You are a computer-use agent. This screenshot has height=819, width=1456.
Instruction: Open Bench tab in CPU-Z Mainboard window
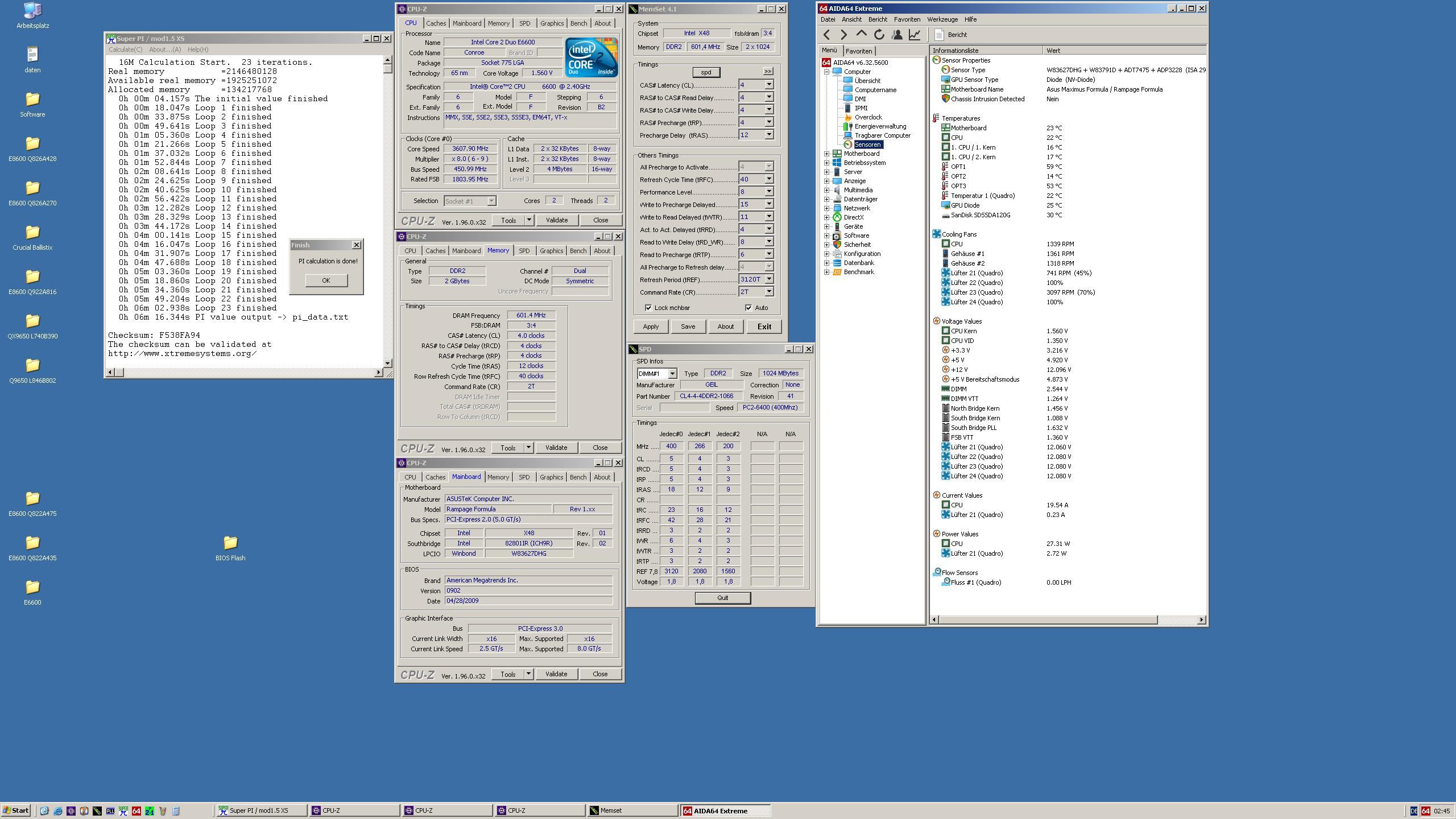tap(578, 477)
